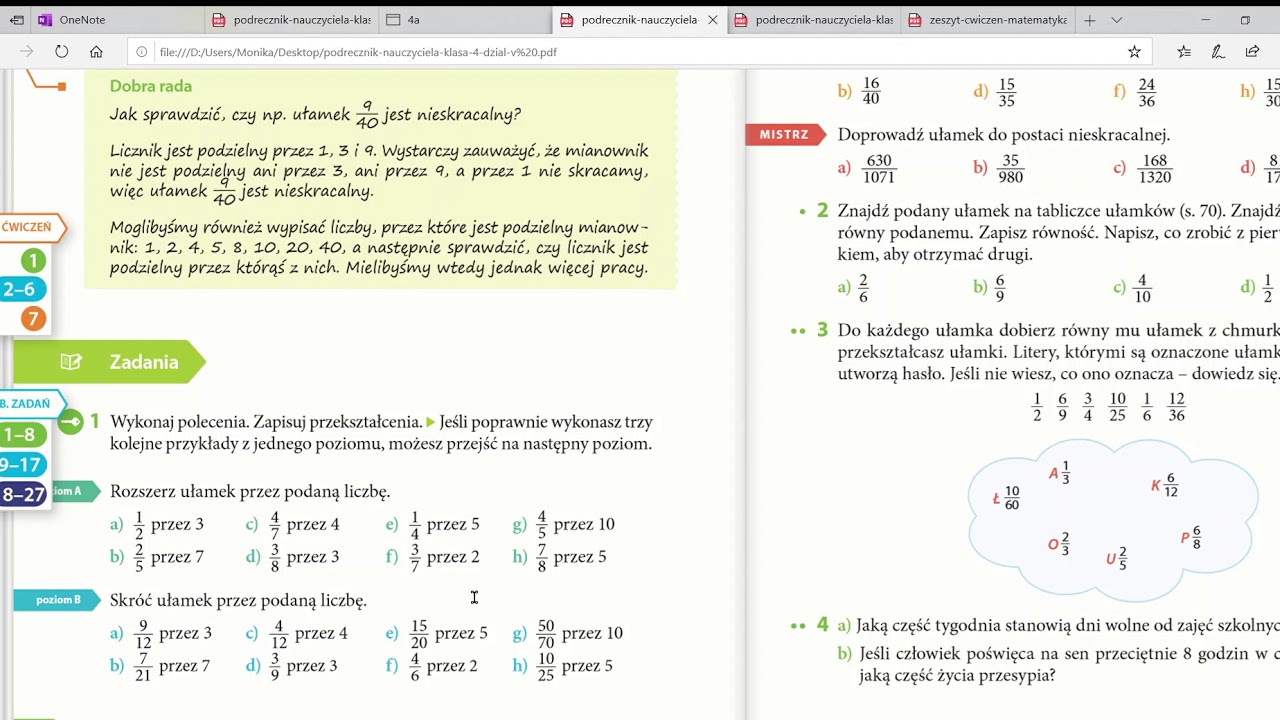Image resolution: width=1280 pixels, height=720 pixels.
Task: Open the add notes pen icon
Action: tap(1218, 52)
